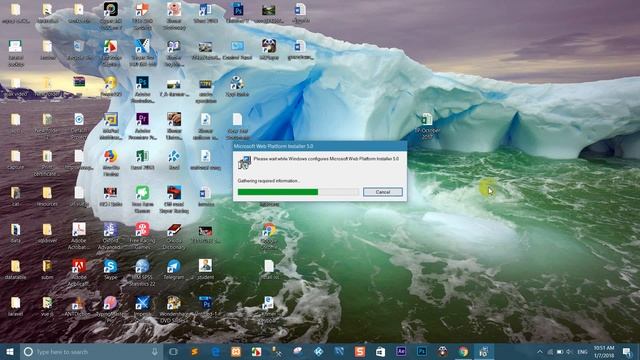Select the Adobe Photoshop desktop shortcut
Viewport: 640px width, 360px height.
(x=142, y=89)
